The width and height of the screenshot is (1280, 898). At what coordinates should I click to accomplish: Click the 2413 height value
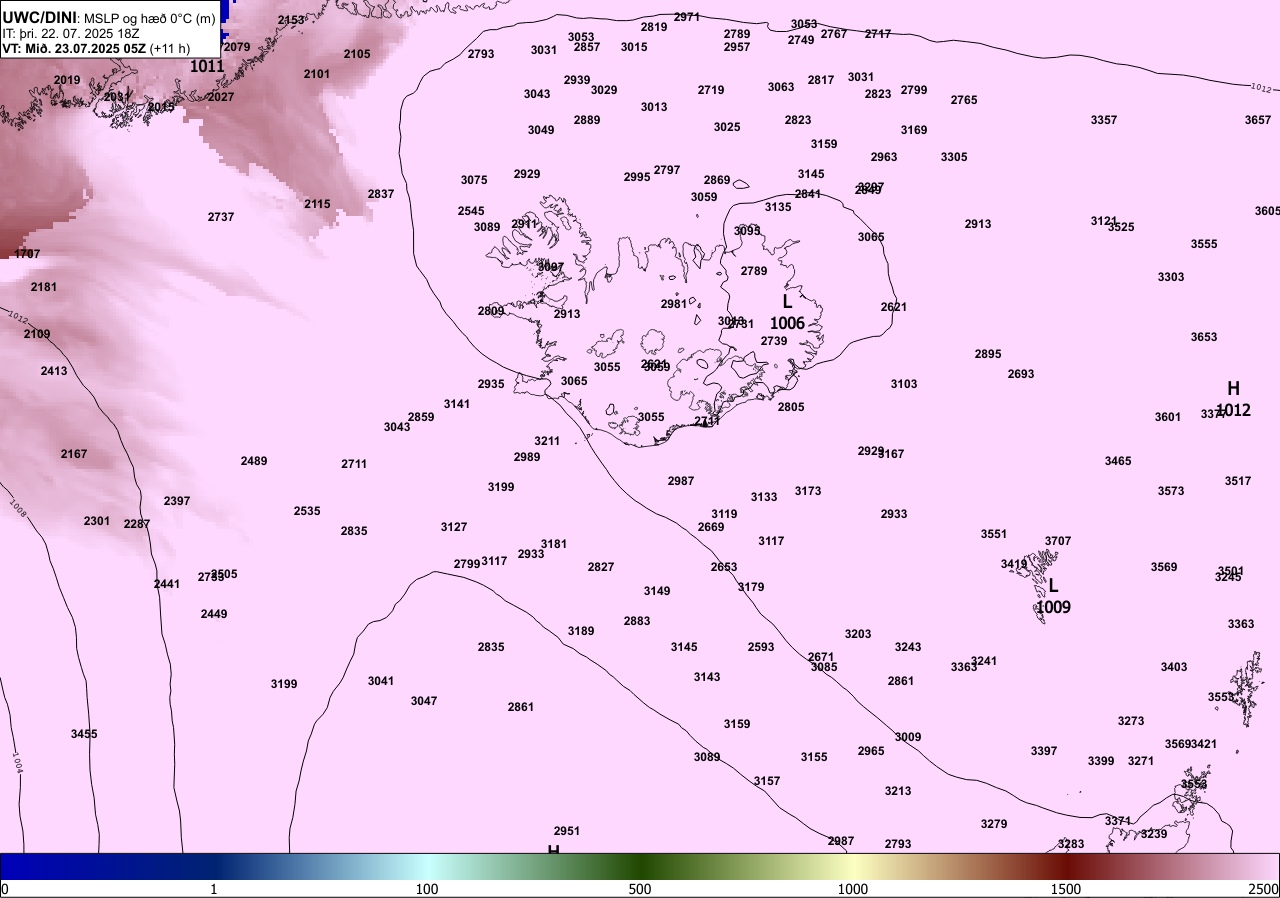(x=54, y=371)
